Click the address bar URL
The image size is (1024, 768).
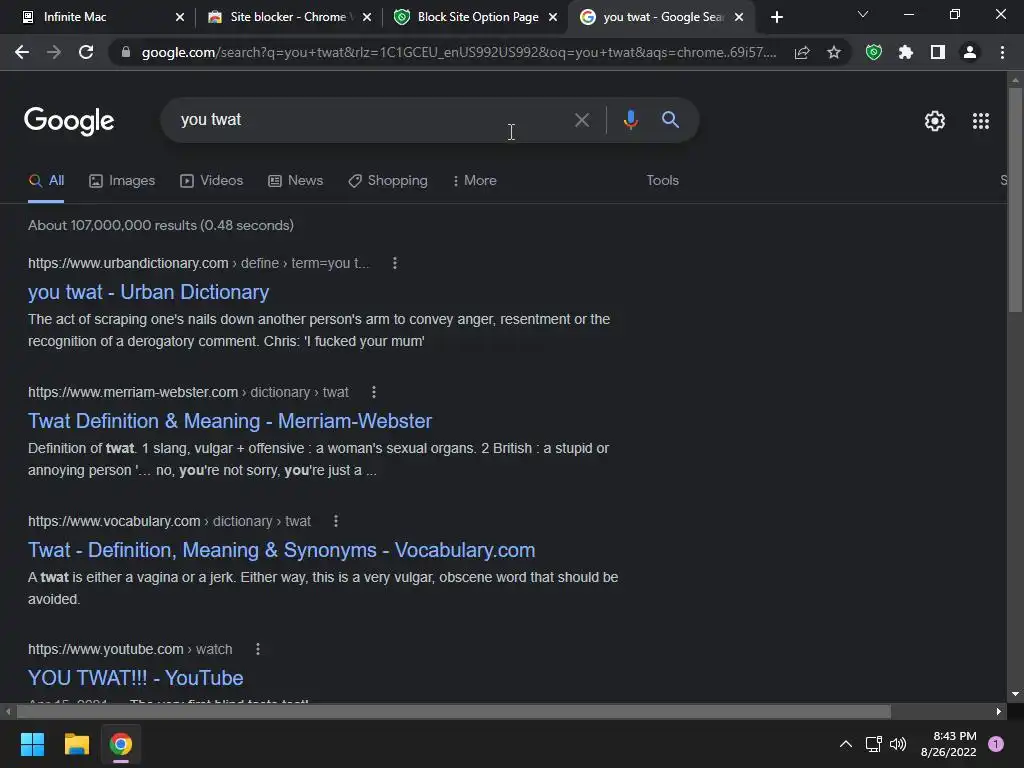[458, 52]
